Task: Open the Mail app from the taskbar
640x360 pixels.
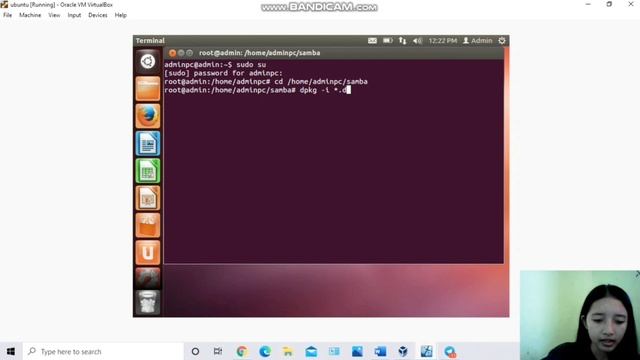Action: (311, 351)
